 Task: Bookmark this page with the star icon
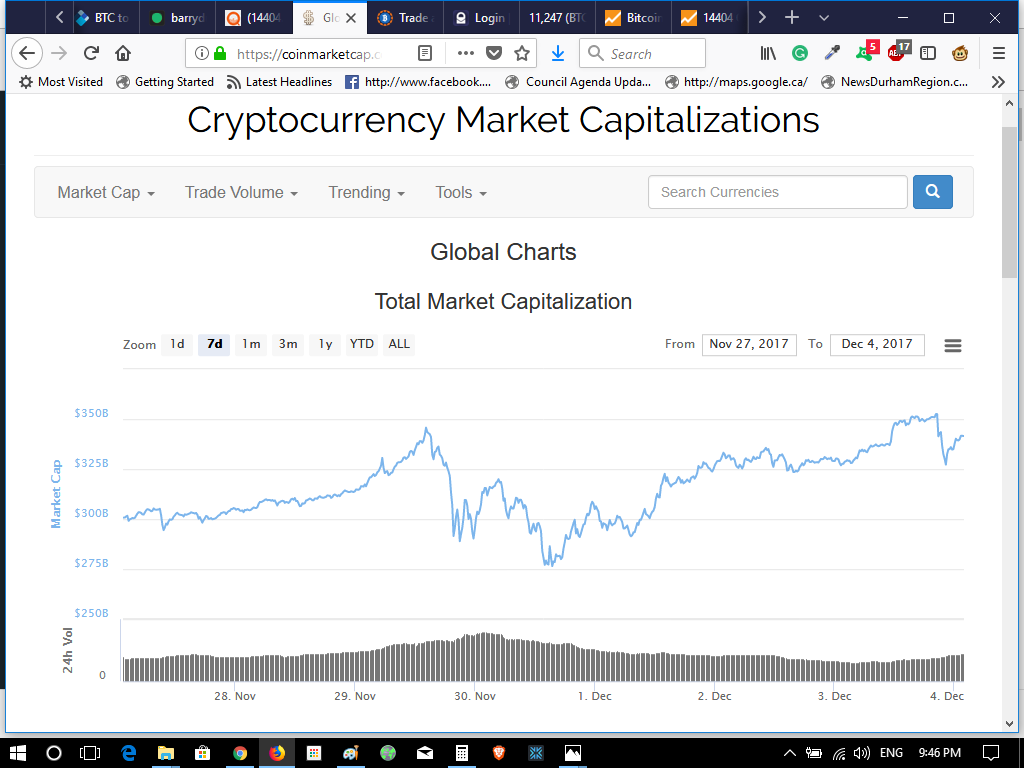pyautogui.click(x=521, y=54)
